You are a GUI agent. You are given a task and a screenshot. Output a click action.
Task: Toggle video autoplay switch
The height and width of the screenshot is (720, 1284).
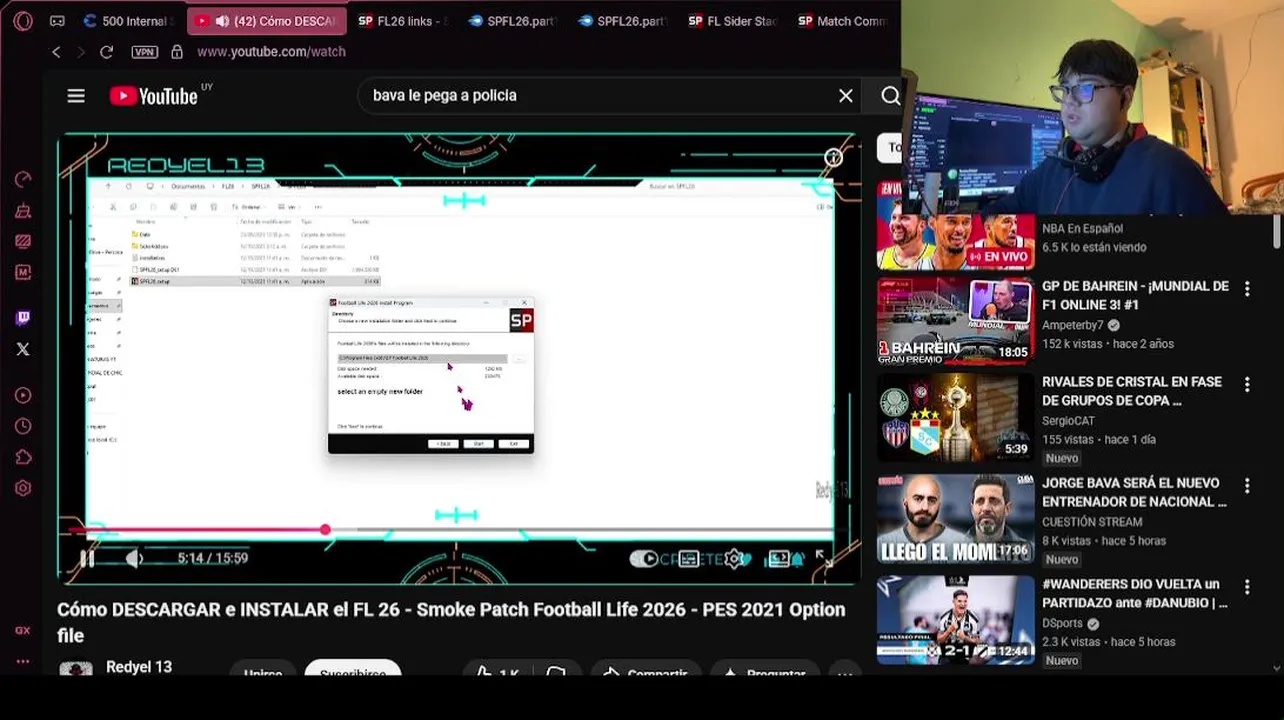tap(645, 559)
